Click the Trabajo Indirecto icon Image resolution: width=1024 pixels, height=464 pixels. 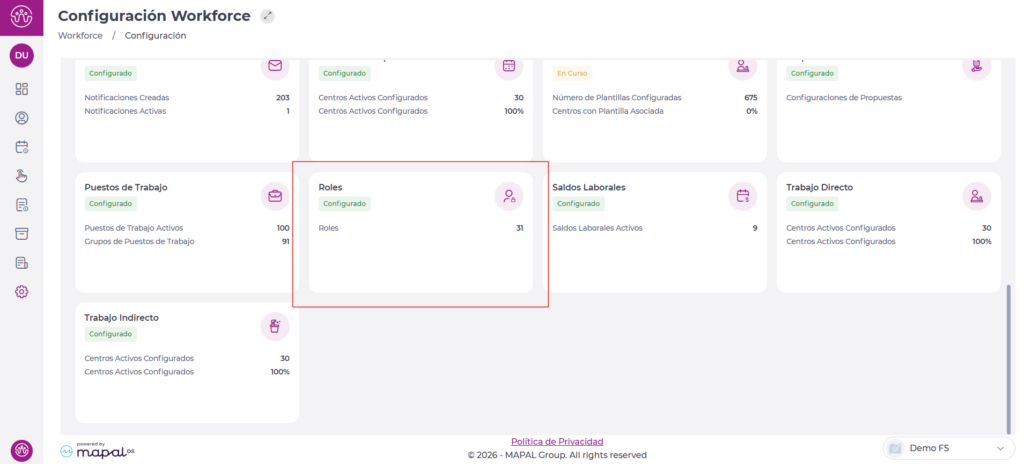(275, 326)
